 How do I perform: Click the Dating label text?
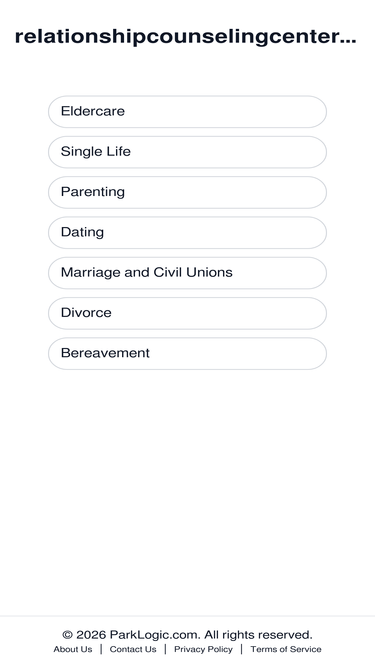tap(82, 232)
